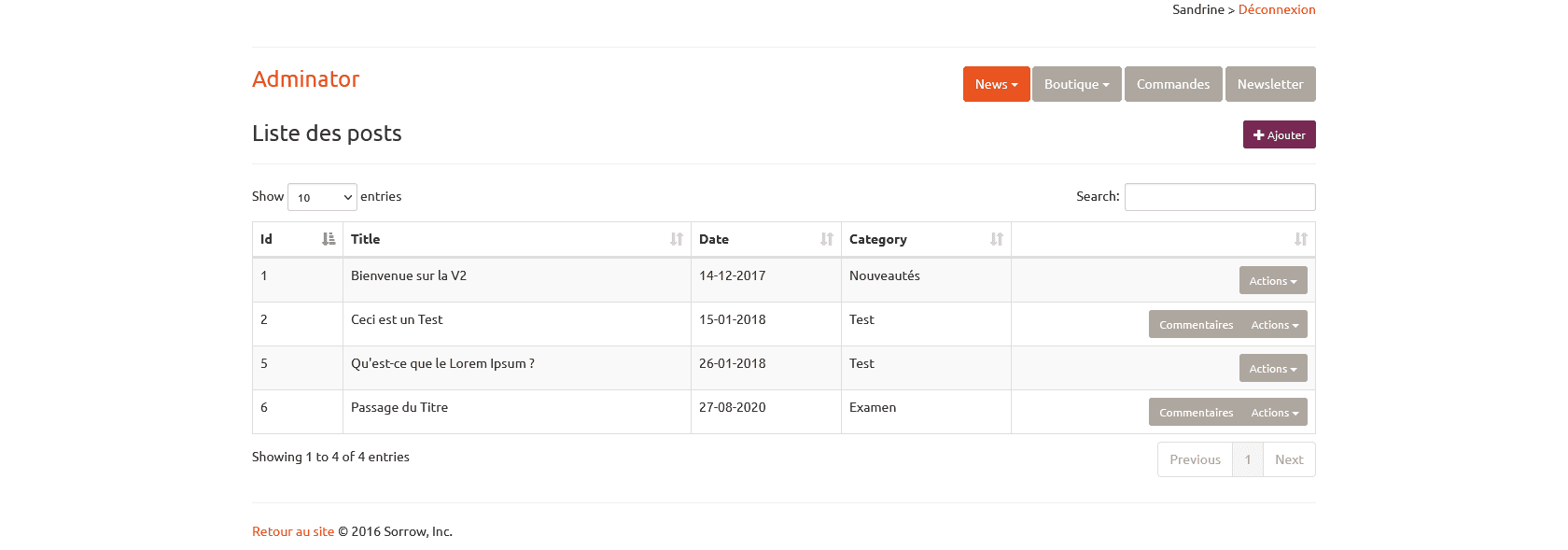Screen dimensions: 1568x550
Task: Add a new post with Ajouter
Action: tap(1279, 134)
